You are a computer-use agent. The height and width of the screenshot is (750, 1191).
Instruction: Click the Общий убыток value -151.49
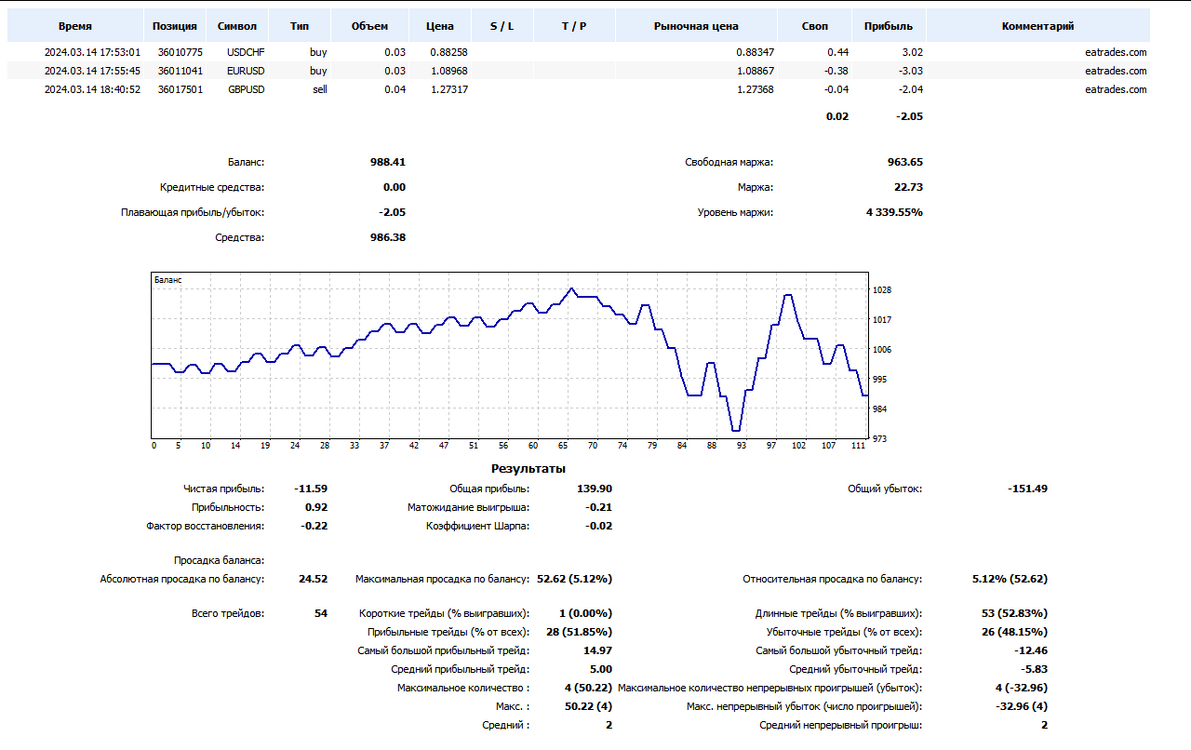click(x=1028, y=489)
